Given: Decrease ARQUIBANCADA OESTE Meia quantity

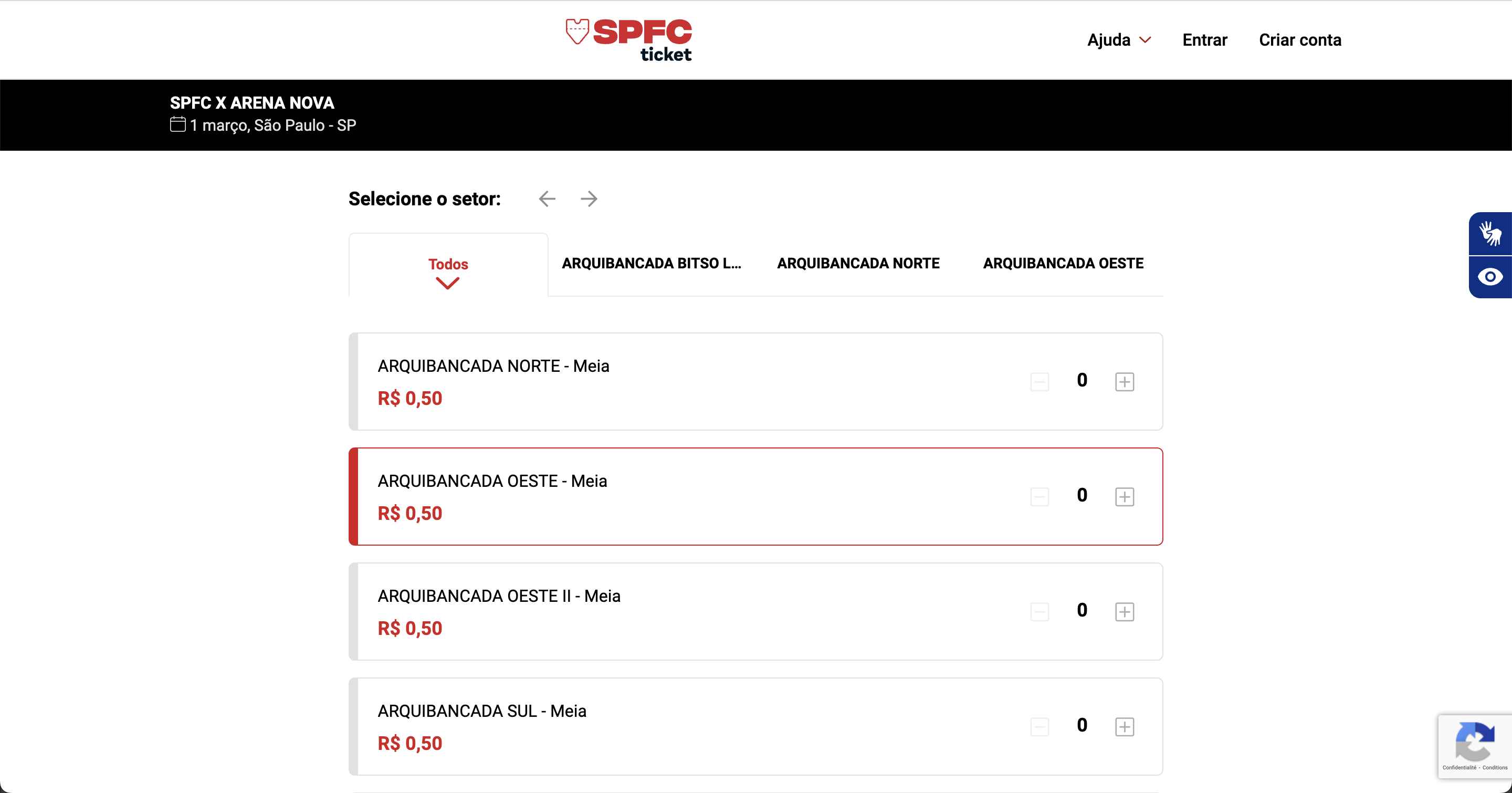Looking at the screenshot, I should pyautogui.click(x=1039, y=497).
